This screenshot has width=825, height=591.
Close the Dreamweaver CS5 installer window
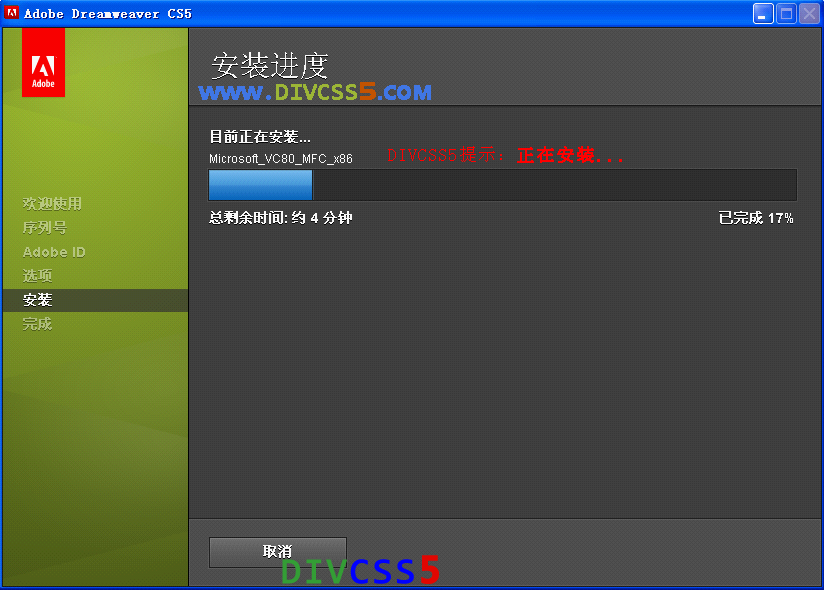tap(809, 14)
